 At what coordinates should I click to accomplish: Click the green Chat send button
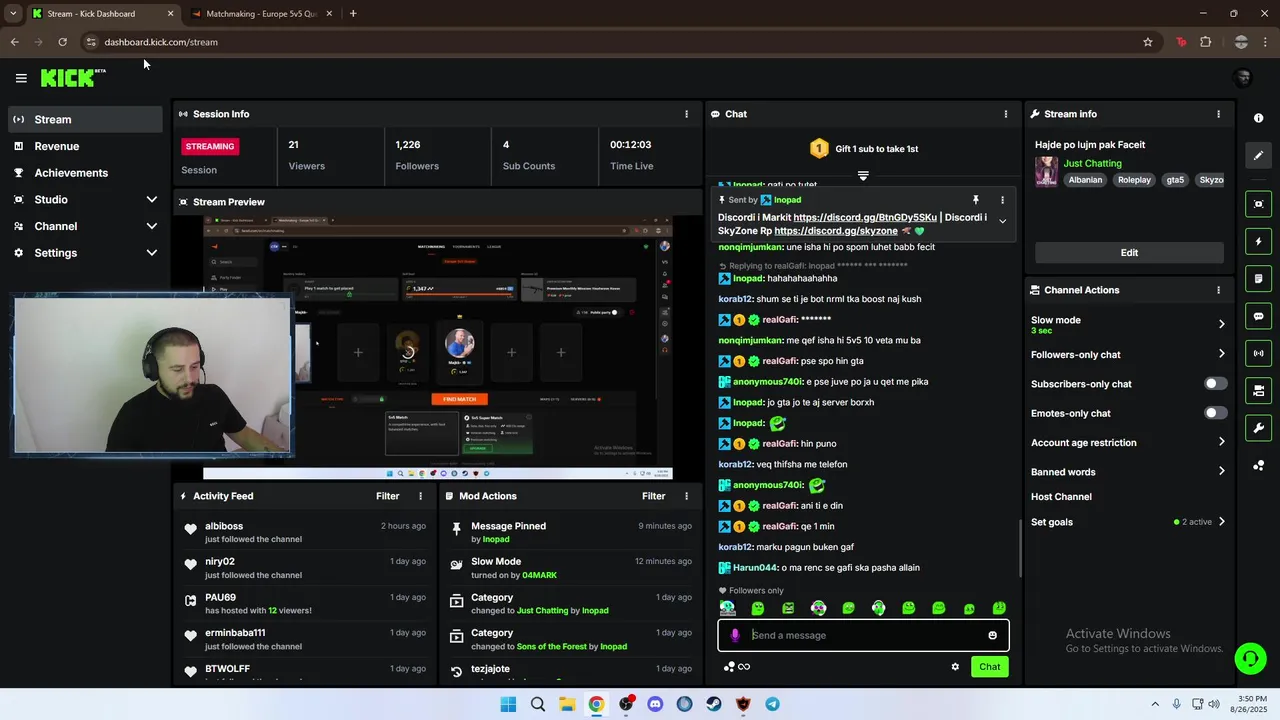coord(989,667)
